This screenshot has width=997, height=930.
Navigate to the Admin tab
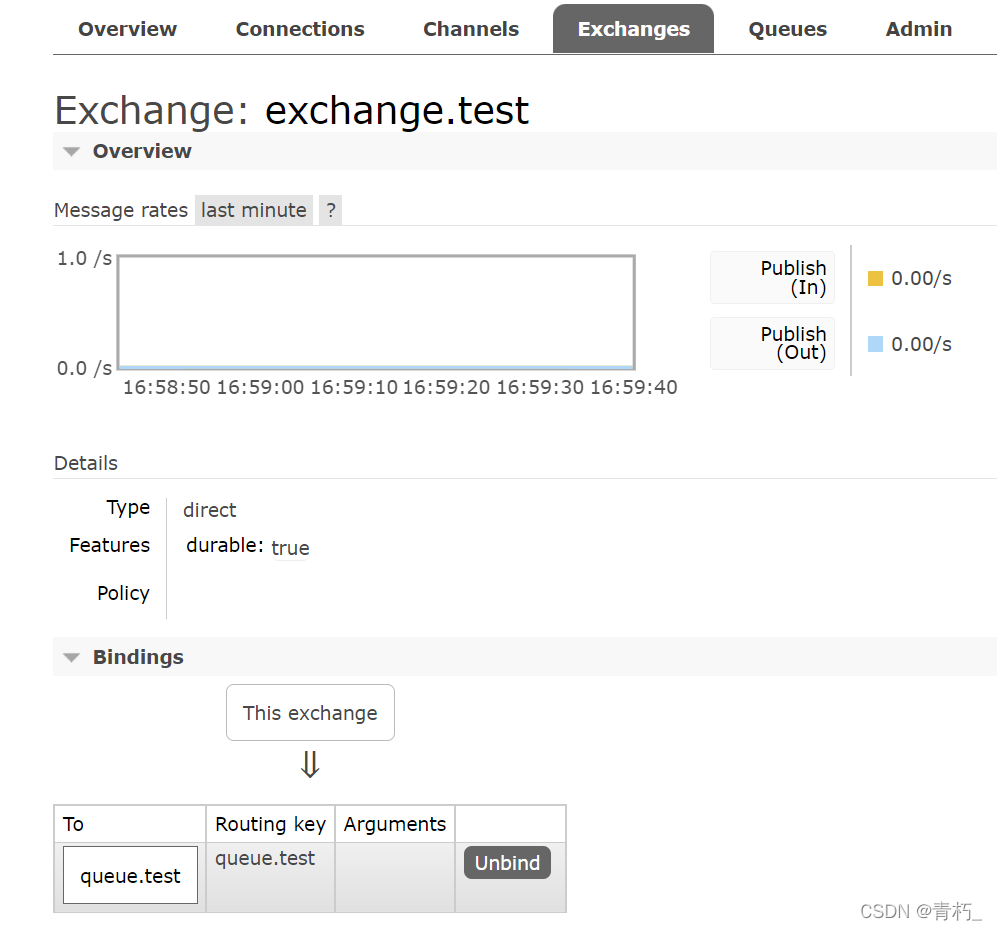click(918, 29)
